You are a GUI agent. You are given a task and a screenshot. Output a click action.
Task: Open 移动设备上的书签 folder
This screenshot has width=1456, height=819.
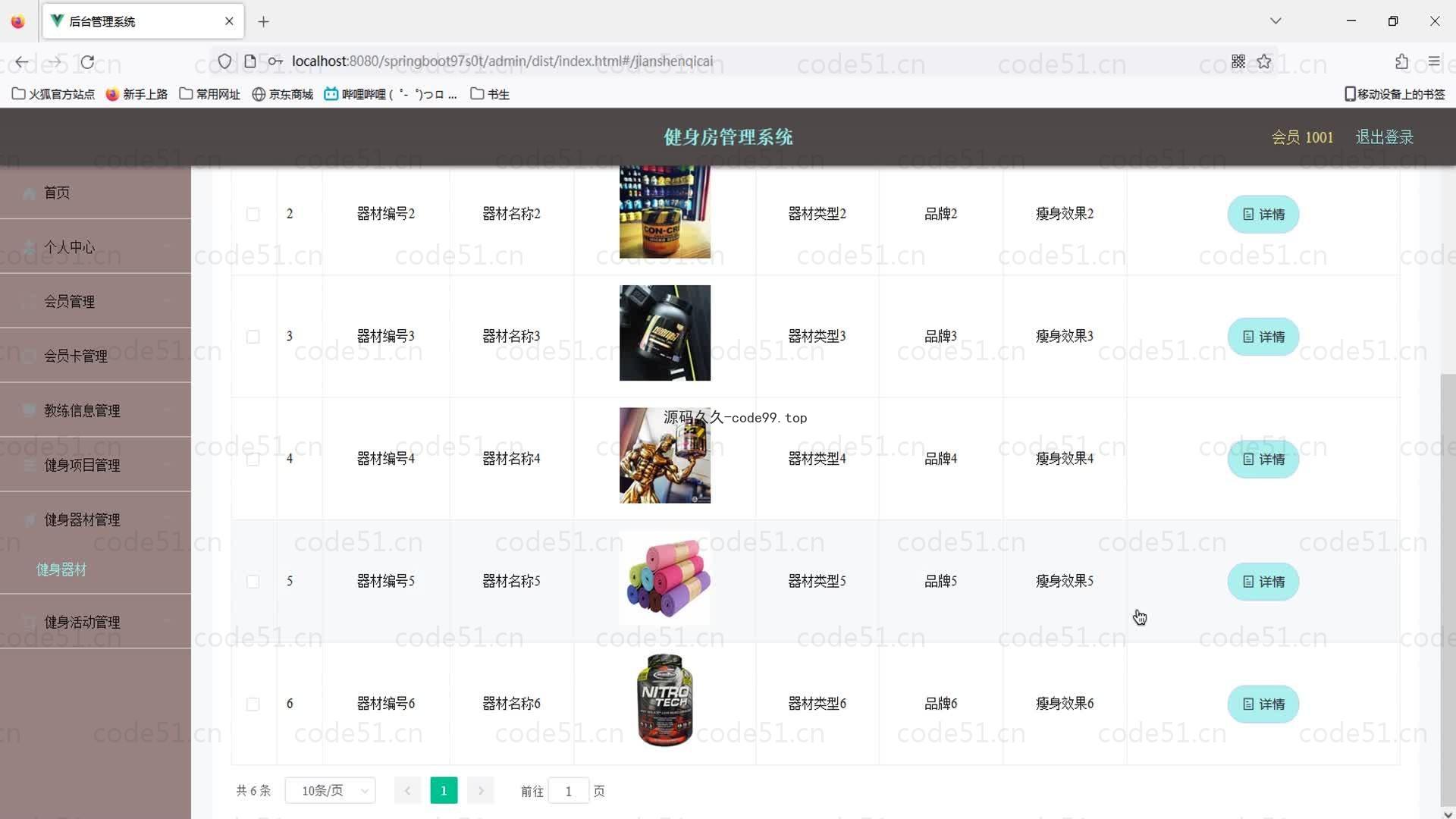tap(1395, 94)
